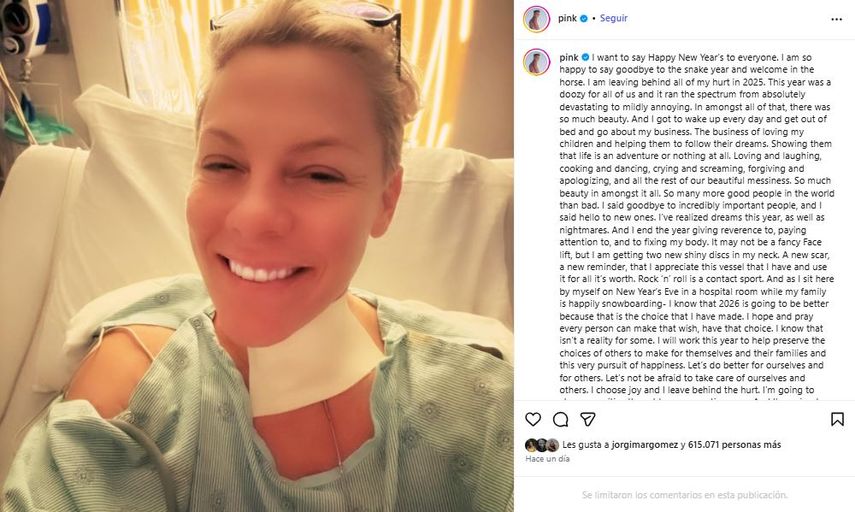This screenshot has height=512, width=855.
Task: Save the post with the bookmark icon
Action: pos(837,419)
